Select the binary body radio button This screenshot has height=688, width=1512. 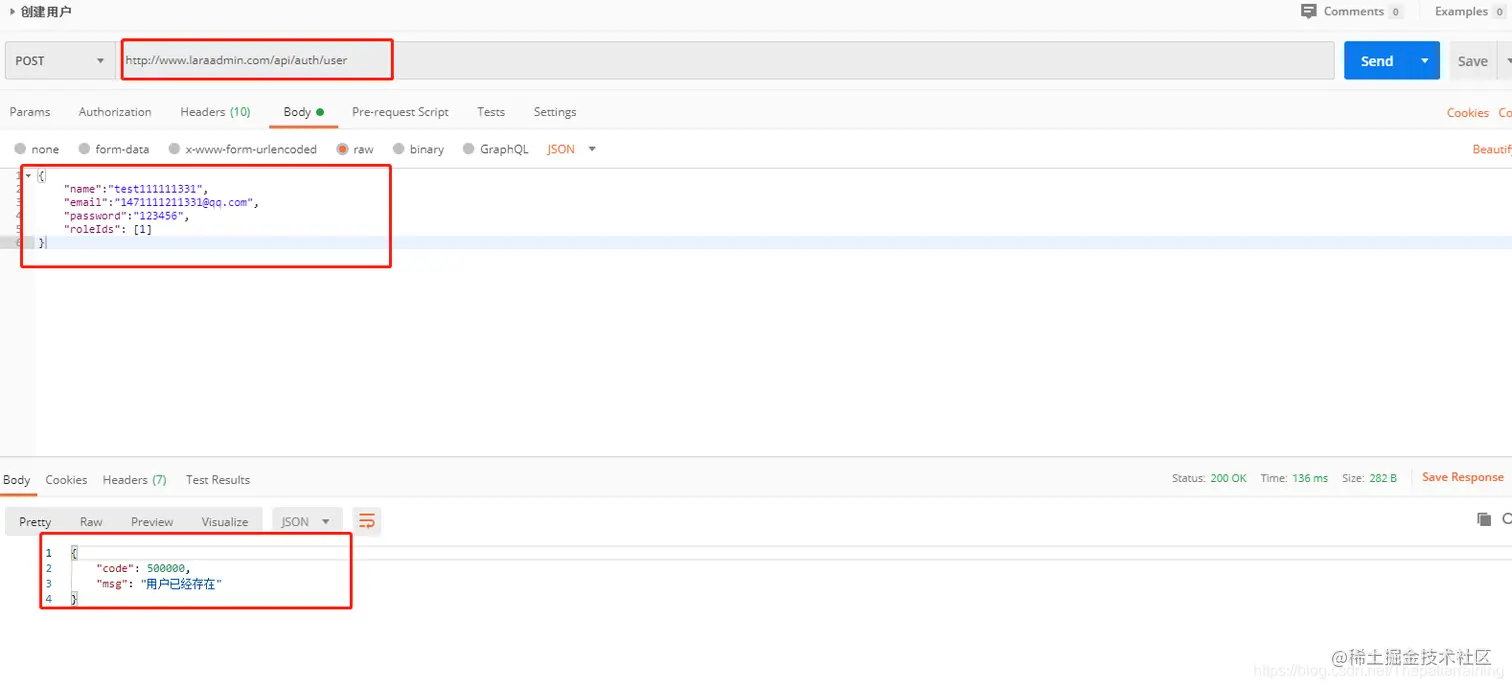pos(399,149)
